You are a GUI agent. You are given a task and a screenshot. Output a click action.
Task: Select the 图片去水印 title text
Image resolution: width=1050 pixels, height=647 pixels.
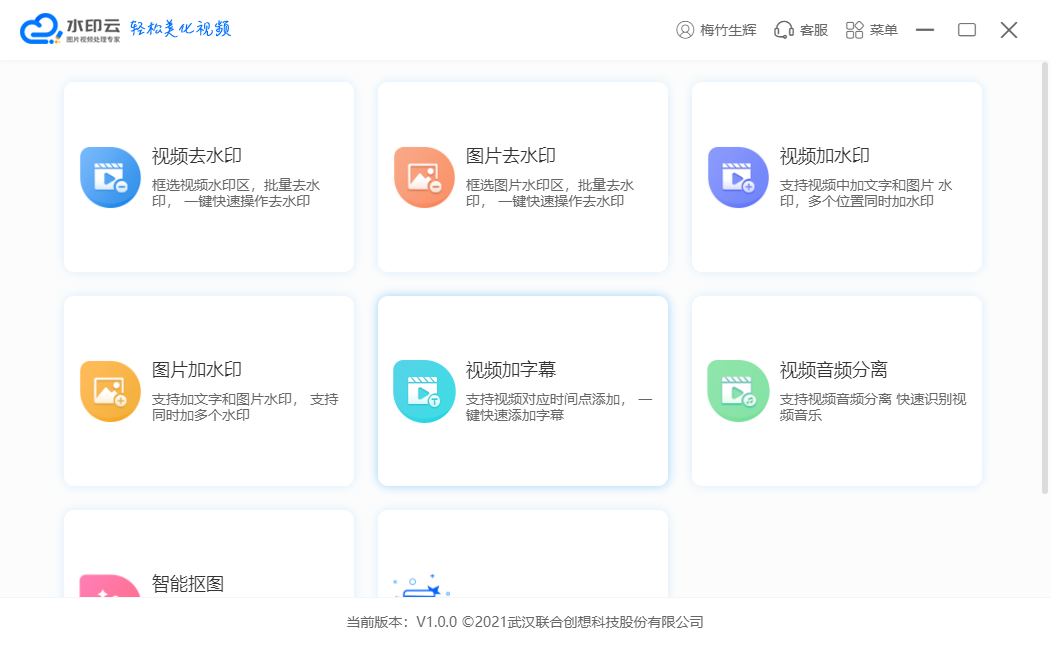(x=511, y=156)
